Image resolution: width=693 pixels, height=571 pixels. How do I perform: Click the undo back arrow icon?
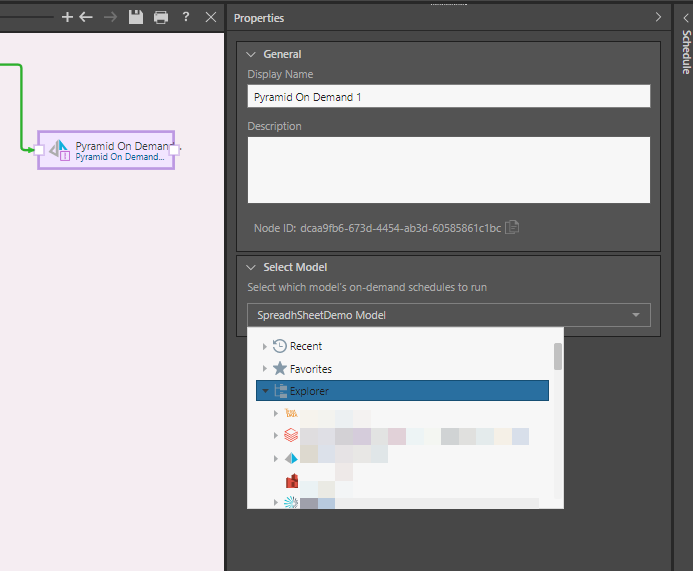86,17
